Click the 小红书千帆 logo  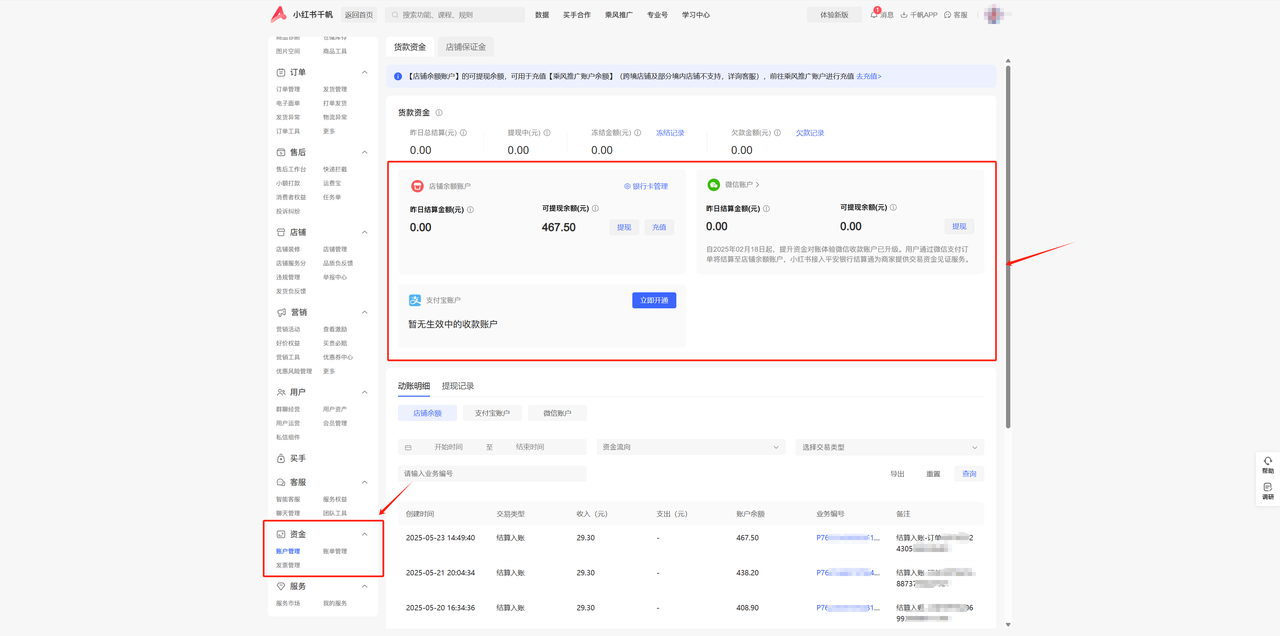(279, 14)
